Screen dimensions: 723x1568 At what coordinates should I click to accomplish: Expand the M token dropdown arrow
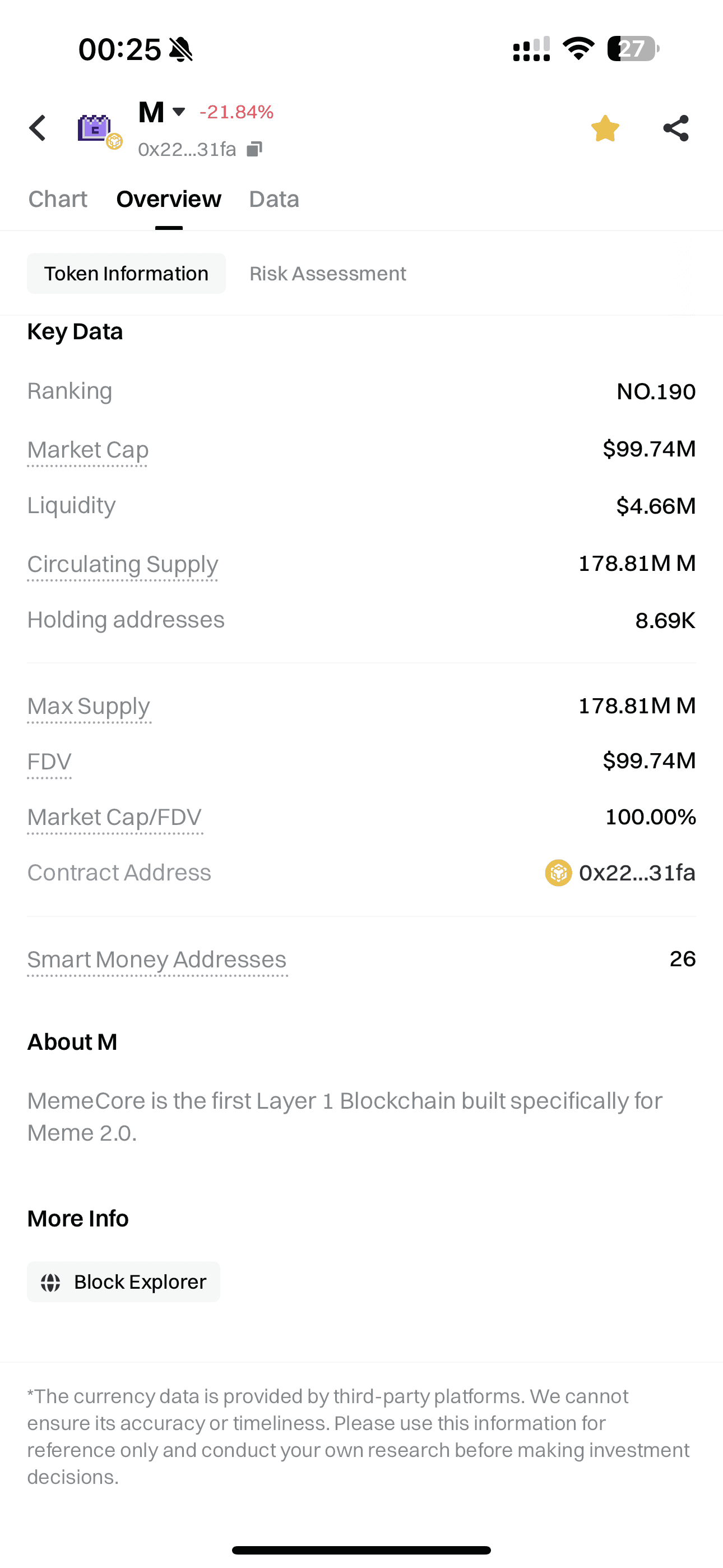179,112
